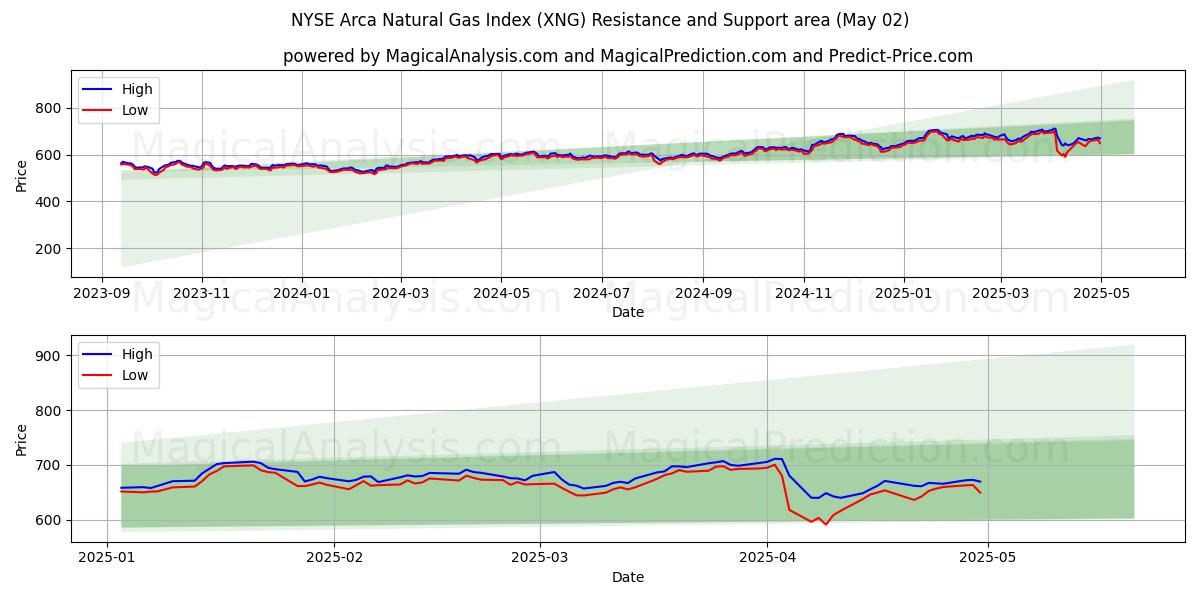Click the '200' price tick in top chart
The width and height of the screenshot is (1200, 600).
(50, 249)
